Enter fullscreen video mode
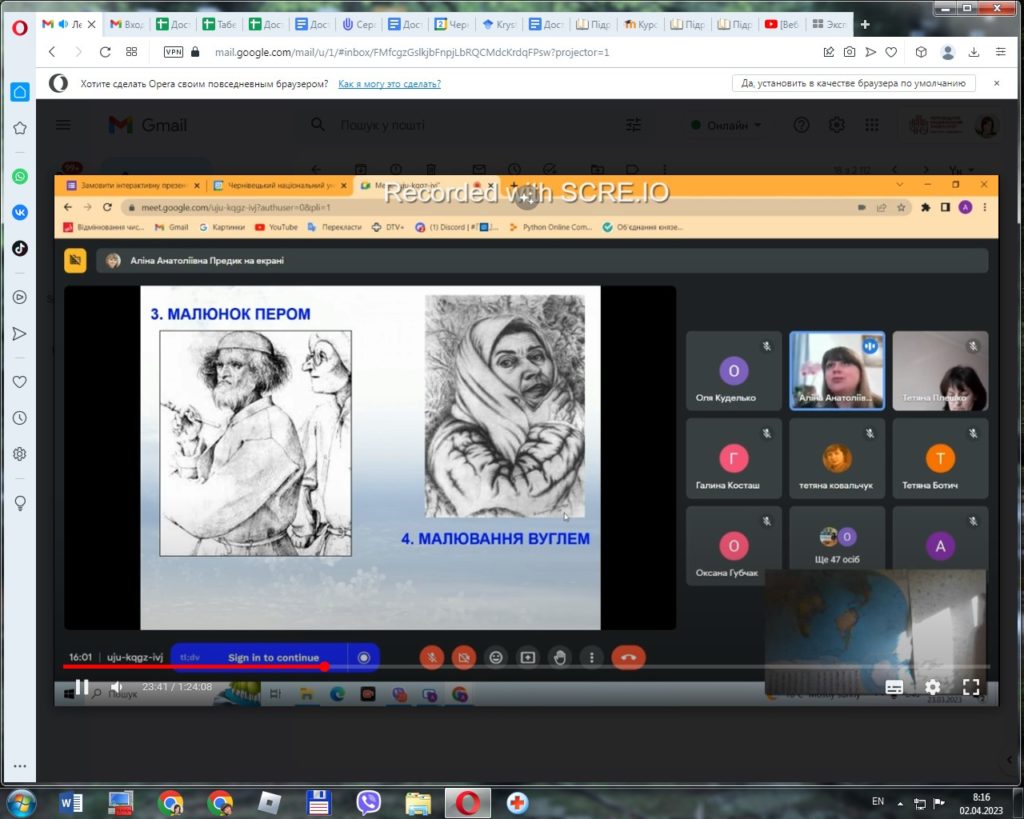1024x819 pixels. click(x=971, y=687)
